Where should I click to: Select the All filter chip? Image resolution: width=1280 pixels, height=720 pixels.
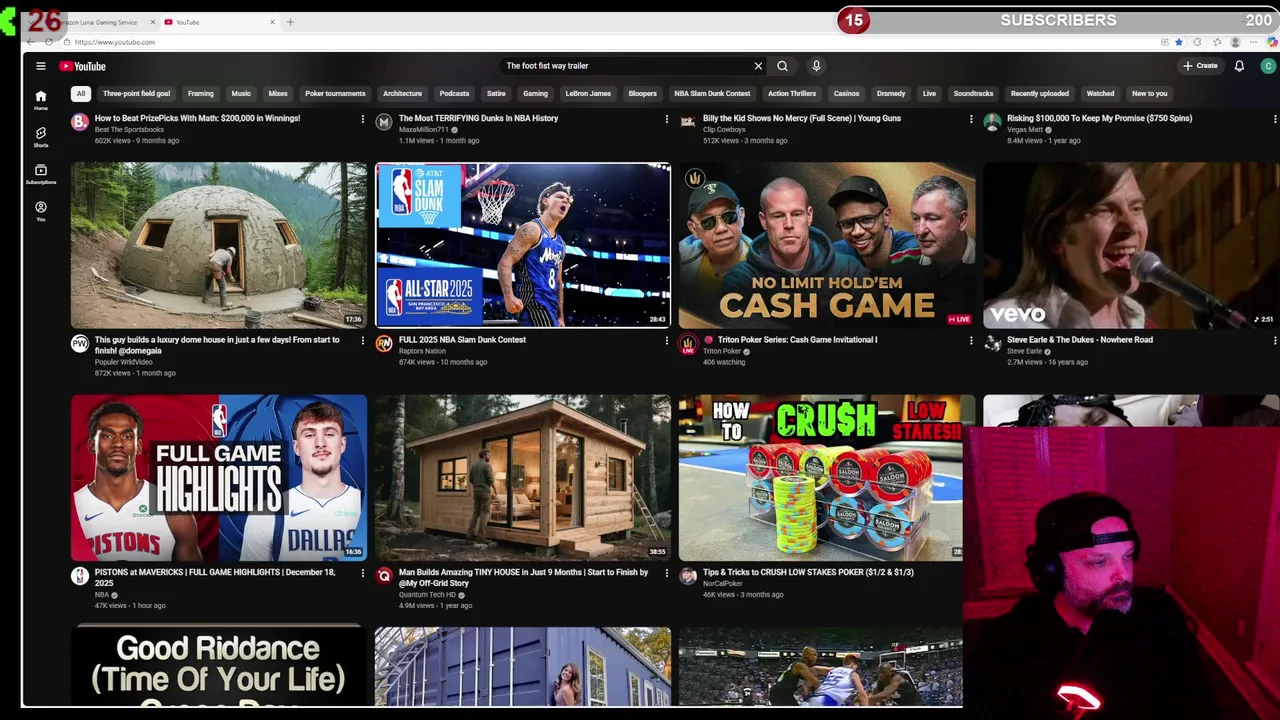(81, 94)
